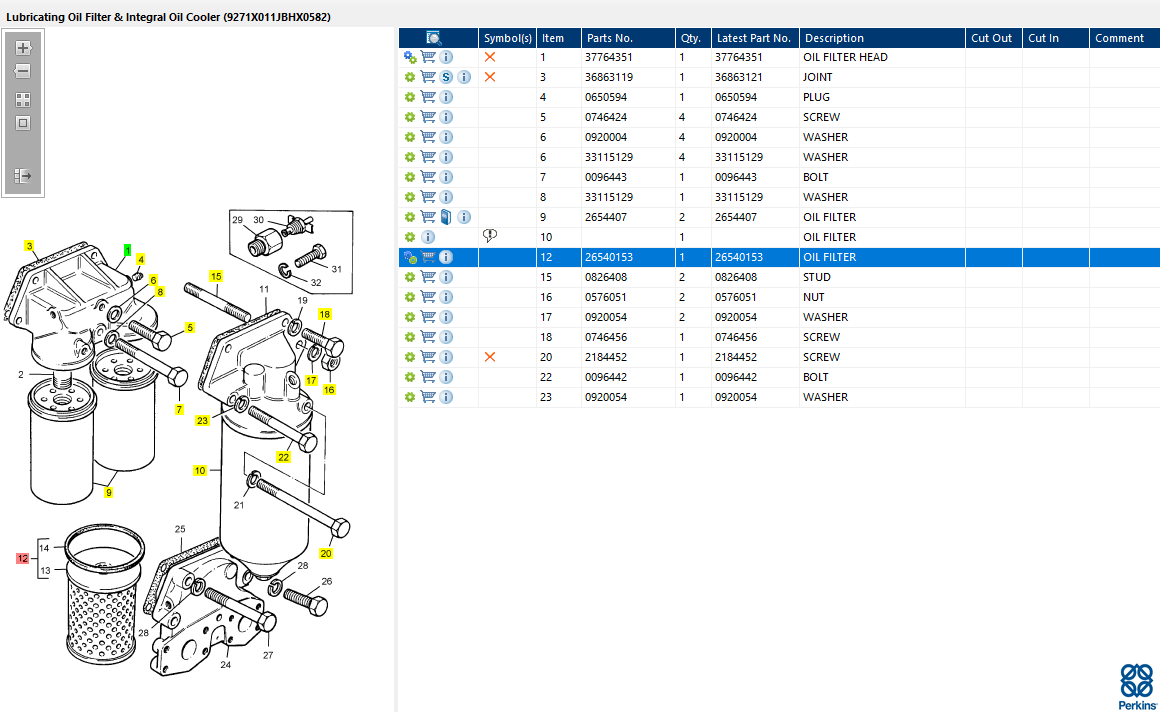Open info for item 7 BOLT
The height and width of the screenshot is (712, 1160).
pyautogui.click(x=446, y=177)
